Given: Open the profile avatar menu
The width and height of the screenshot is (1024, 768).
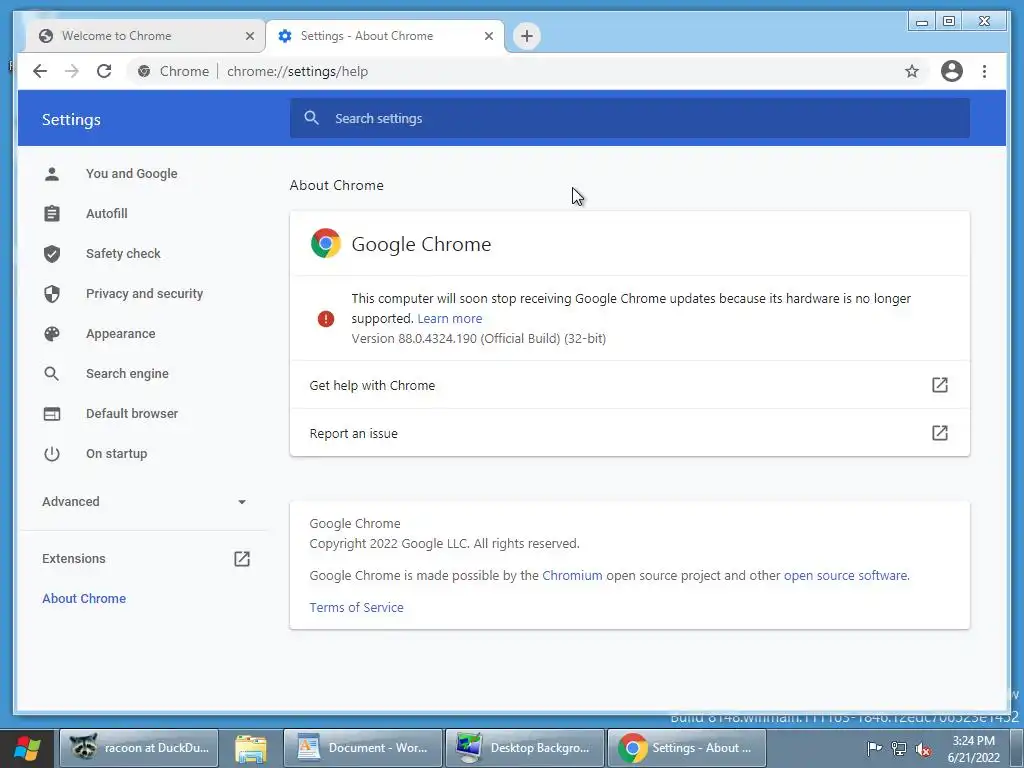Looking at the screenshot, I should [x=952, y=71].
